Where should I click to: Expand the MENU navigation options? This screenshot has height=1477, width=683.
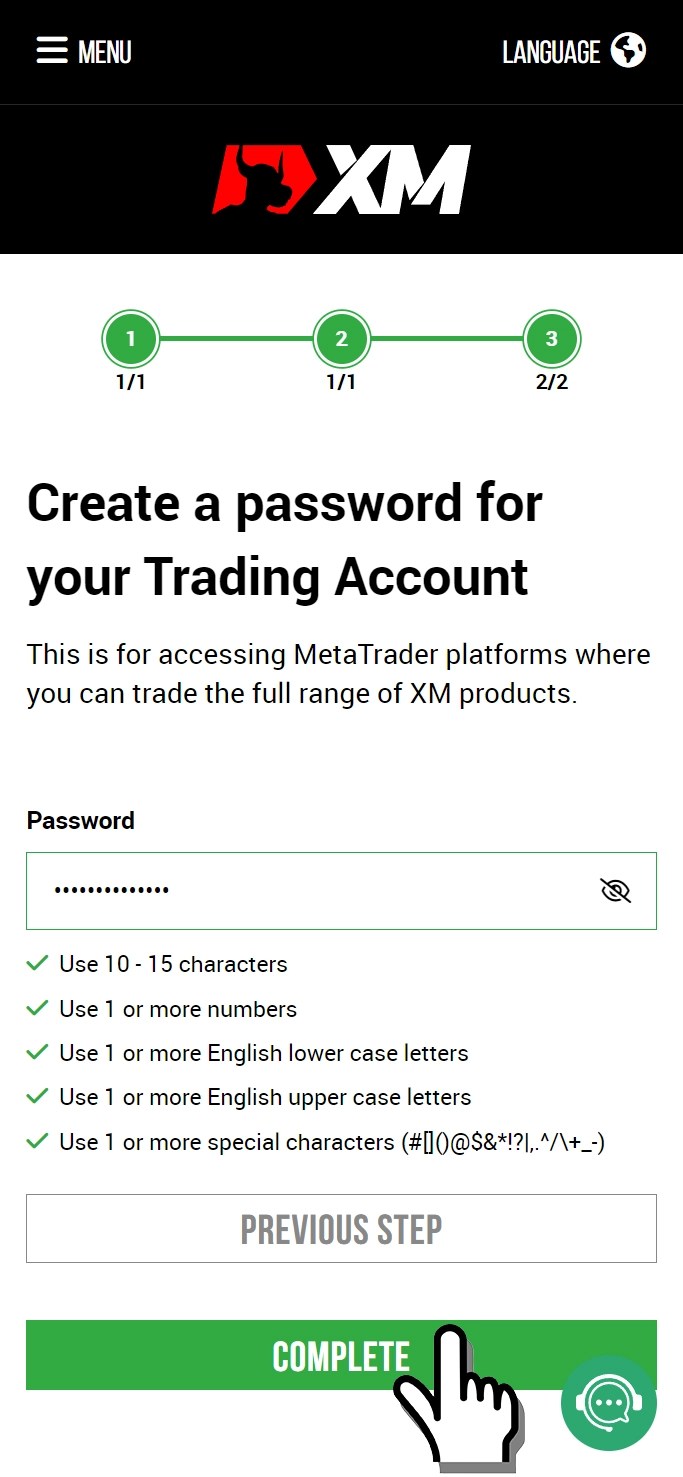point(82,51)
